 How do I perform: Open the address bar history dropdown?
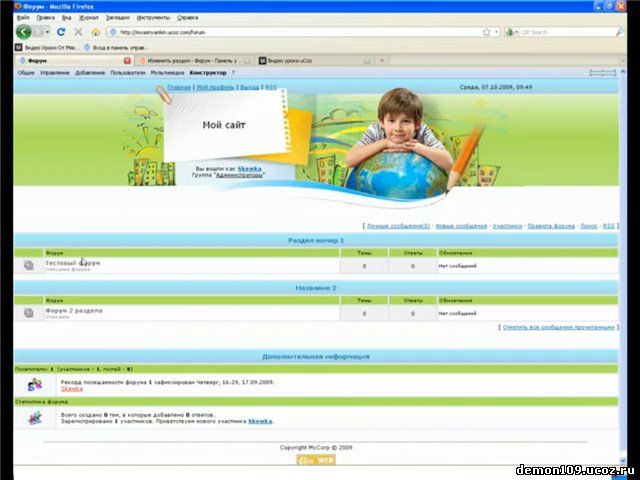click(496, 32)
